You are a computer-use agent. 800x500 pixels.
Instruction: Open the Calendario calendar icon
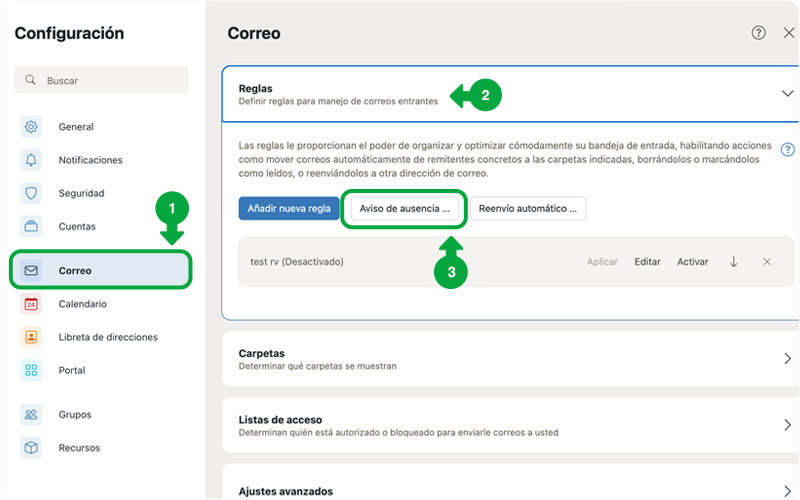(x=31, y=304)
